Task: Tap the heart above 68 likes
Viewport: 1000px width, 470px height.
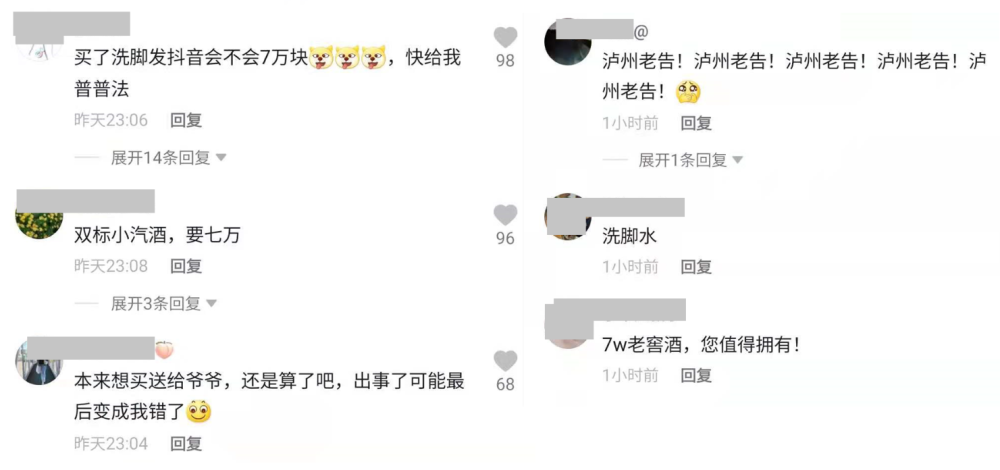Action: [505, 361]
